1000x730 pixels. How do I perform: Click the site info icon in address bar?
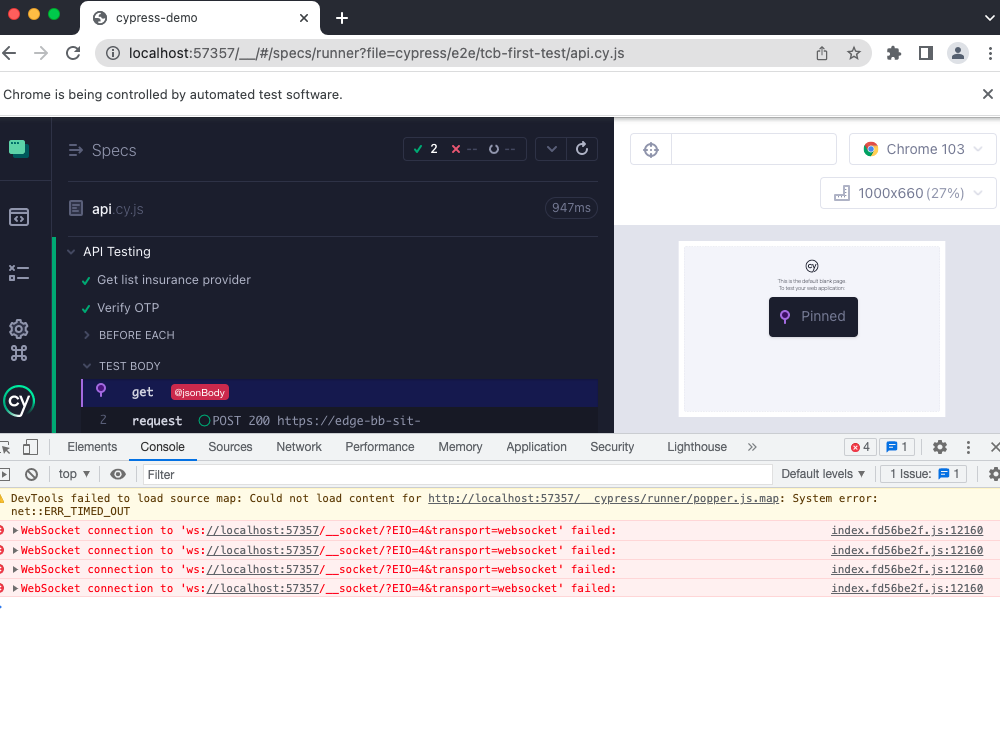[113, 54]
